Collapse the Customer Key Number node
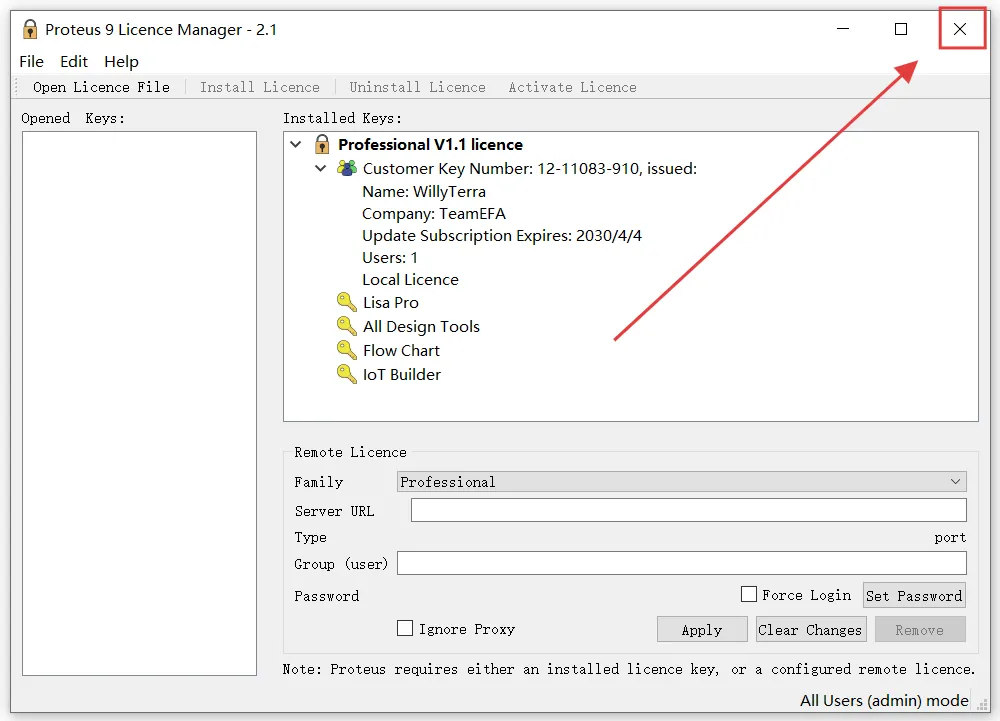The height and width of the screenshot is (721, 1000). click(321, 168)
